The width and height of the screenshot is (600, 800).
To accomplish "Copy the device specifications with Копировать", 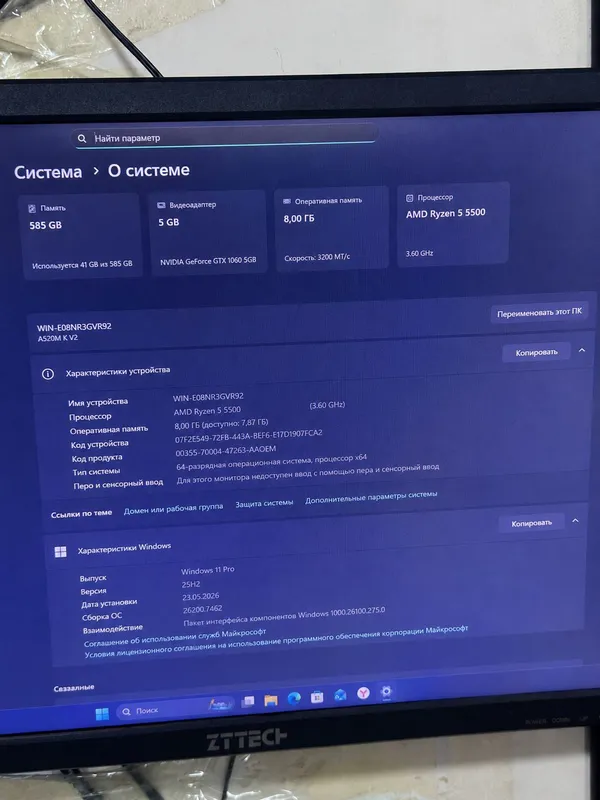I will point(536,352).
